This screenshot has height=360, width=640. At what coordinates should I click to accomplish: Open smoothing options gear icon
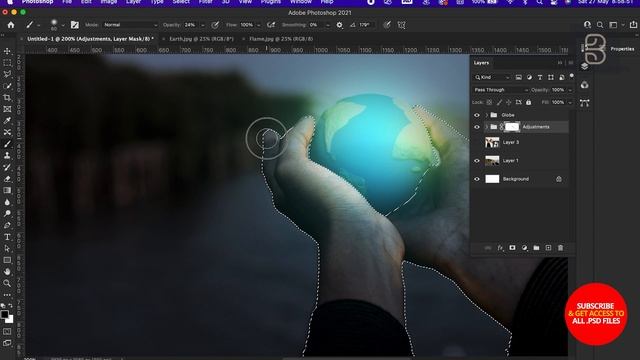click(x=339, y=25)
